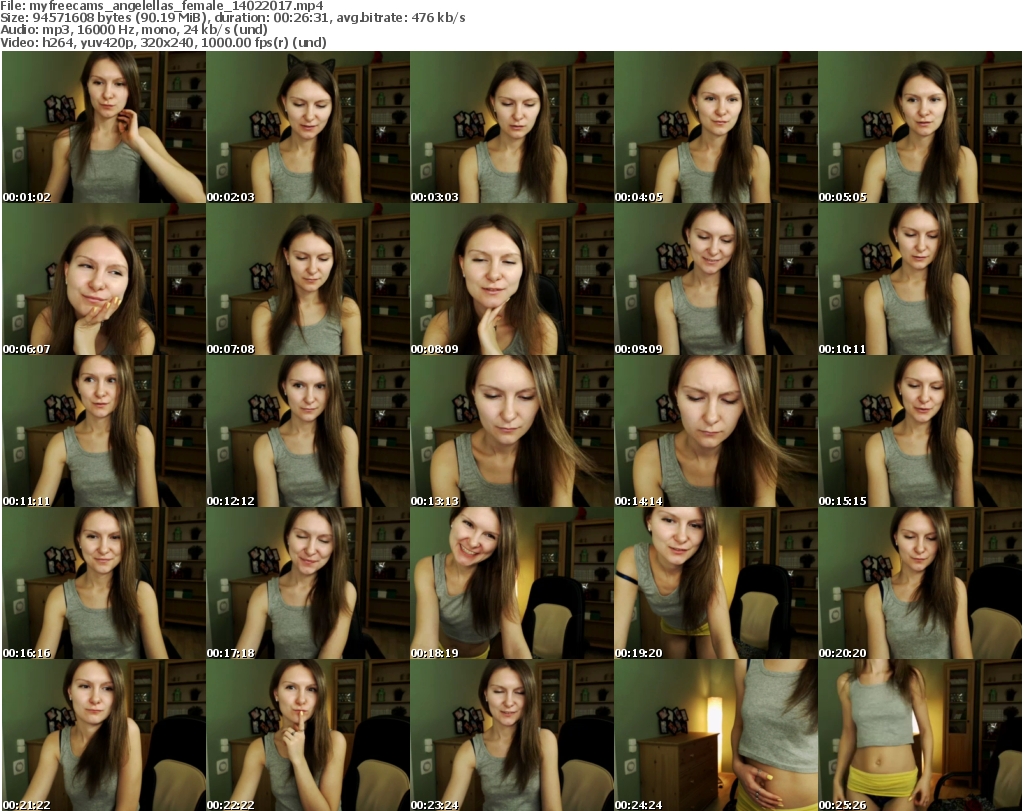The image size is (1024, 811).
Task: Click the Video h264 info line
Action: point(163,42)
